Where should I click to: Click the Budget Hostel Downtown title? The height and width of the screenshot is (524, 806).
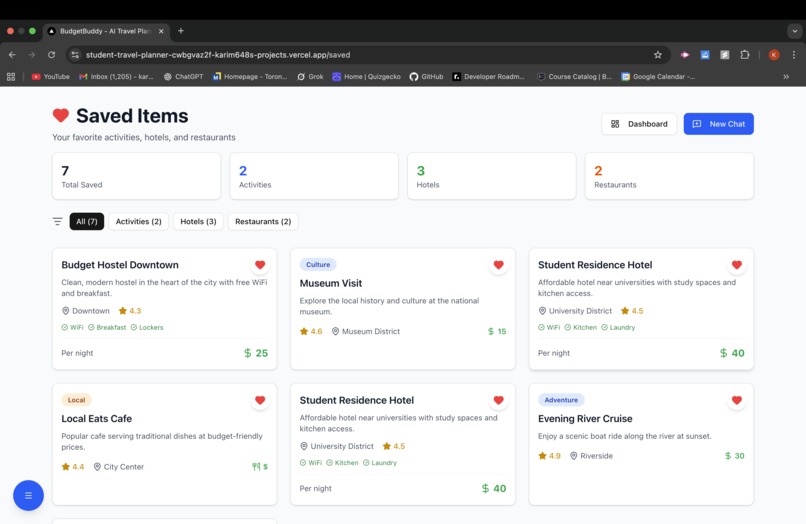[120, 265]
